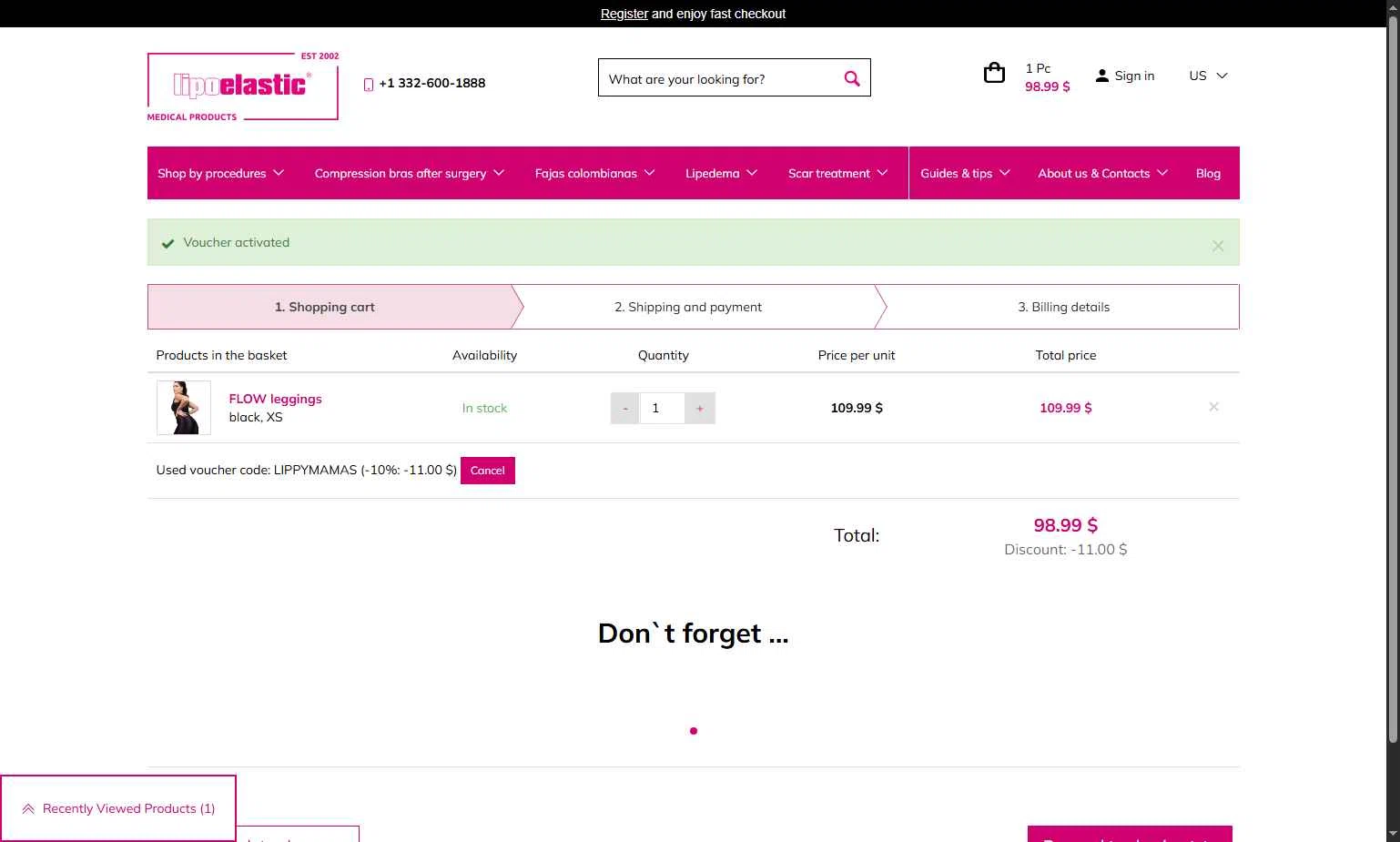This screenshot has width=1400, height=842.
Task: Click the Register link in top banner
Action: point(624,14)
